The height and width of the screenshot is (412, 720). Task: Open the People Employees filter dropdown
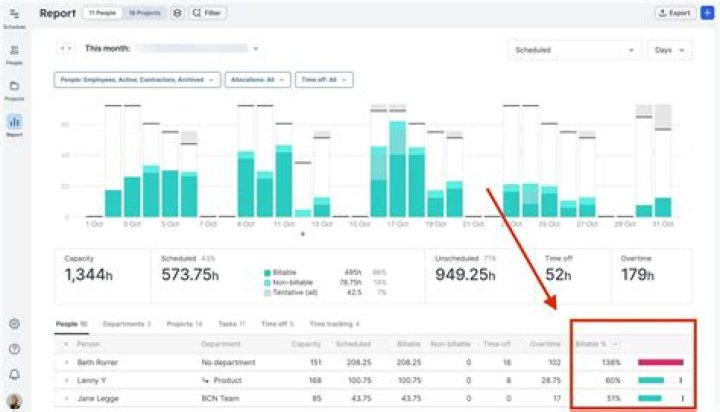pyautogui.click(x=137, y=80)
